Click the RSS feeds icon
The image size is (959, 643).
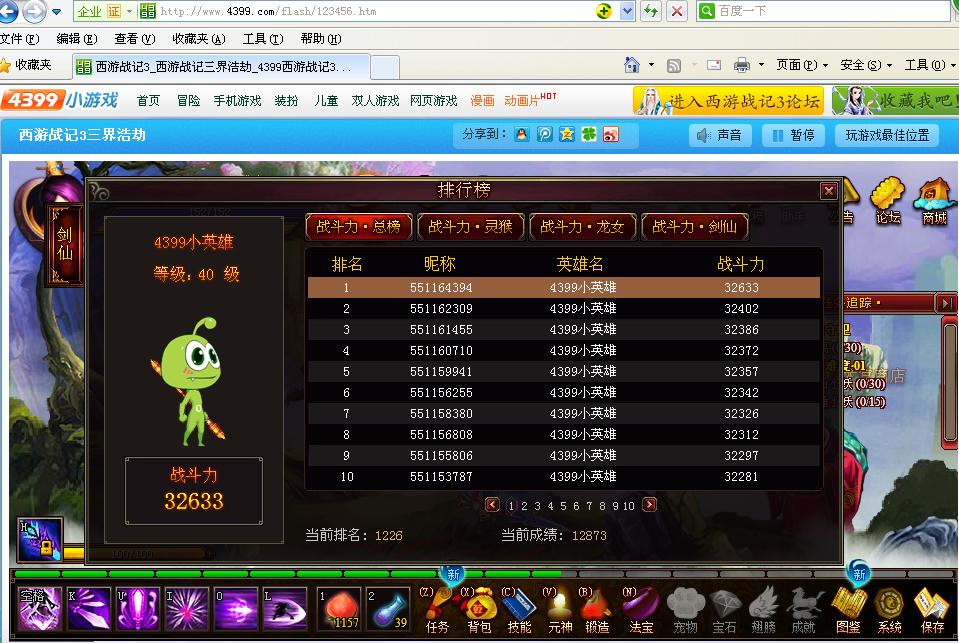click(674, 65)
